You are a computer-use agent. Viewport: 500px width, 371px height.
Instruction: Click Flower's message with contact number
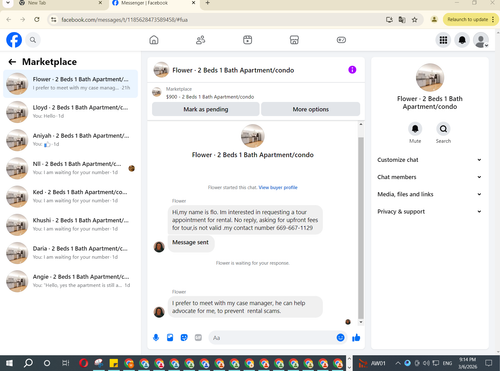tap(245, 220)
